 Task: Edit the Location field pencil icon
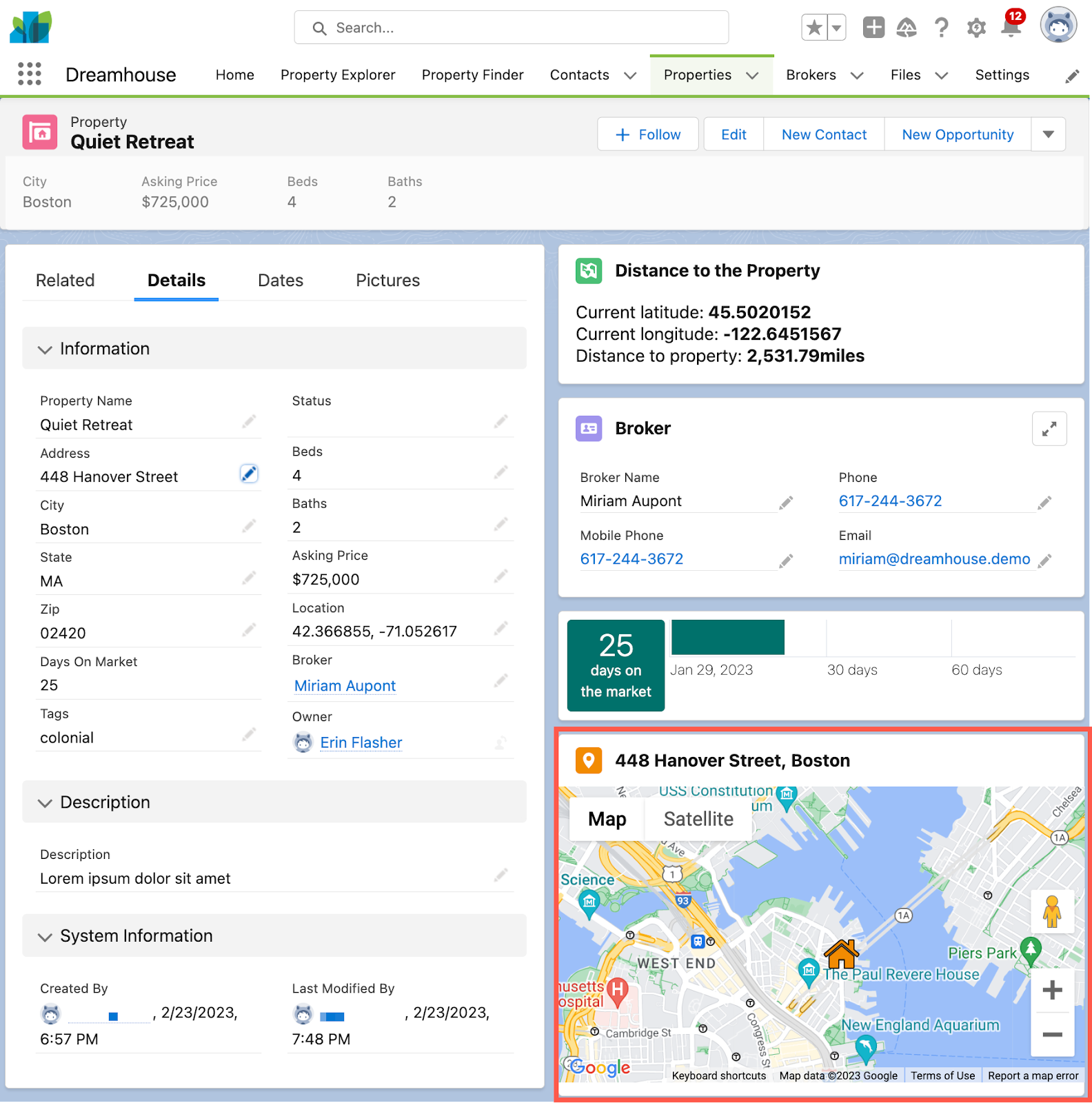[x=501, y=628]
